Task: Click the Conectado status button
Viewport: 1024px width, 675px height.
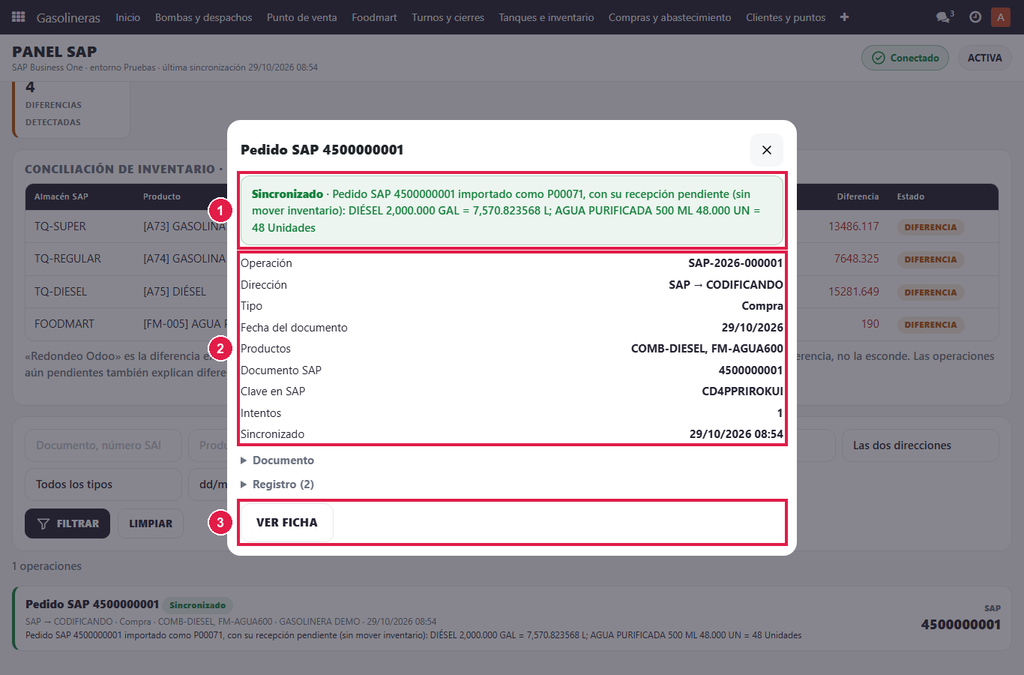Action: pyautogui.click(x=905, y=57)
